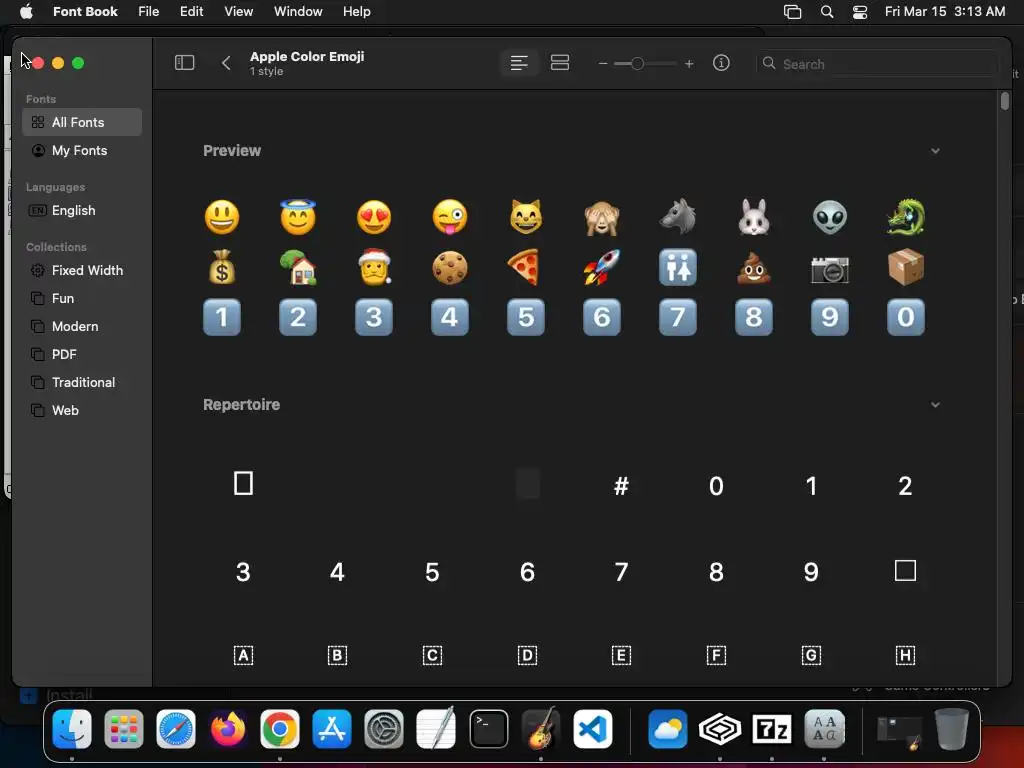Click the pizza slice emoji

point(526,267)
